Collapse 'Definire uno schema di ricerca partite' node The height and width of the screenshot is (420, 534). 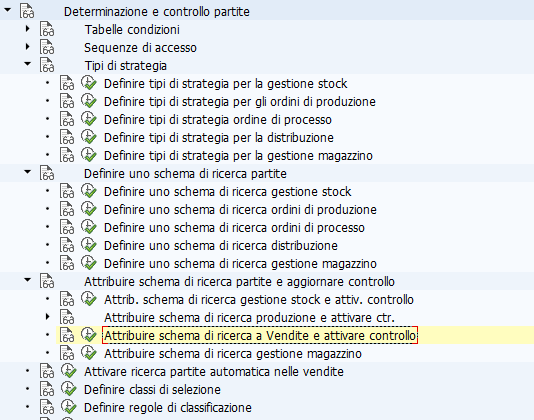[28, 172]
